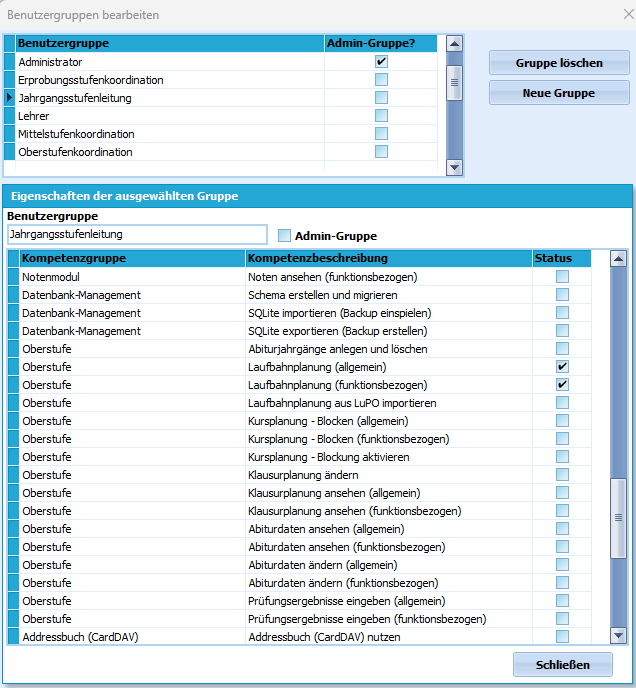Screen dimensions: 636x688
Task: Enable status for Addressbuch (CardDAV) nutzen
Action: click(x=562, y=636)
